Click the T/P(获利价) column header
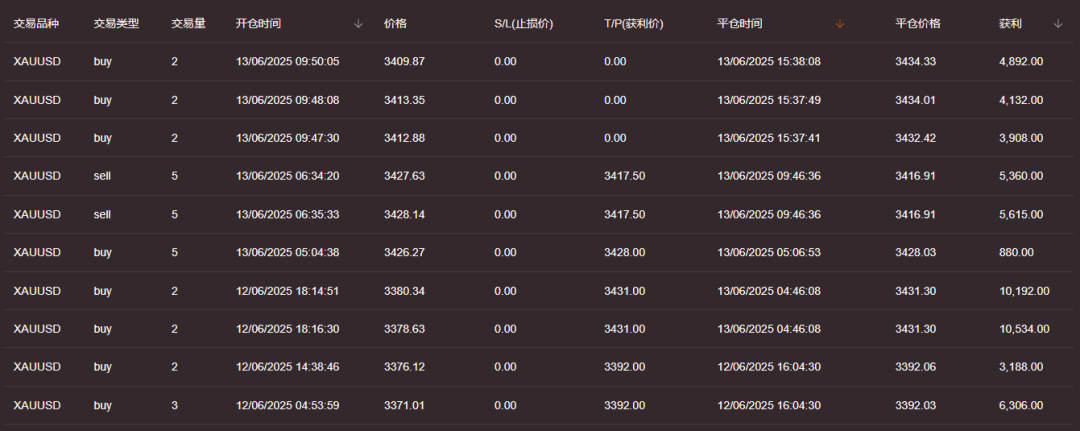This screenshot has height=431, width=1080. coord(633,23)
